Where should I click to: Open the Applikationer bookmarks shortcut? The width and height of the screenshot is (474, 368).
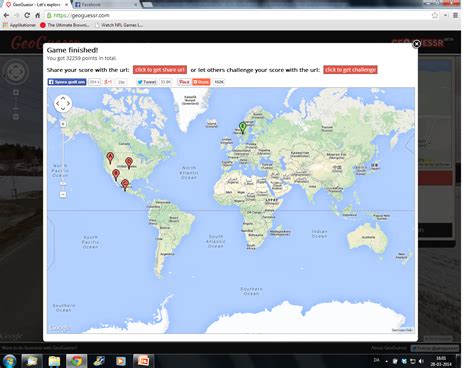(19, 25)
